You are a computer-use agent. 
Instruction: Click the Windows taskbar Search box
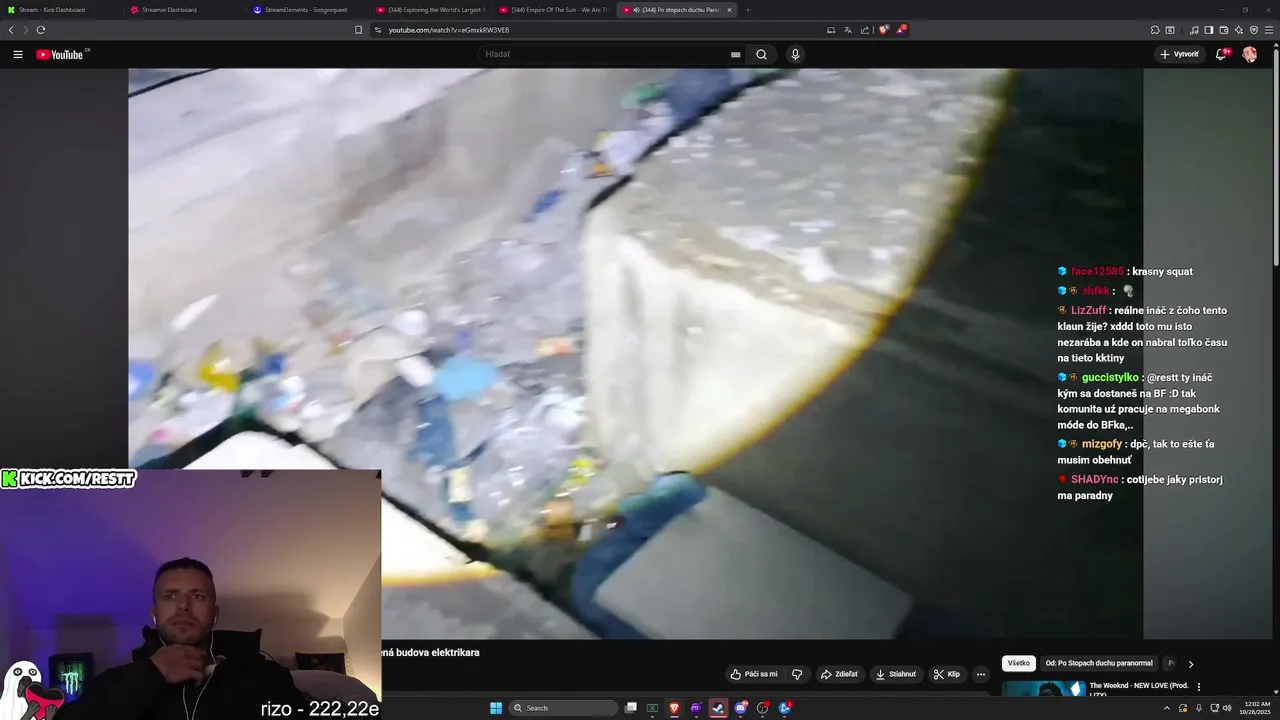coord(564,708)
